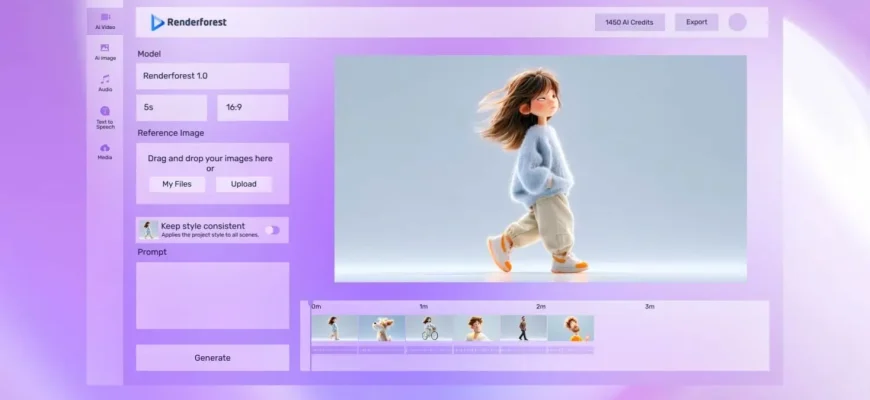
Task: Click the video preview of walking girl
Action: (x=540, y=169)
